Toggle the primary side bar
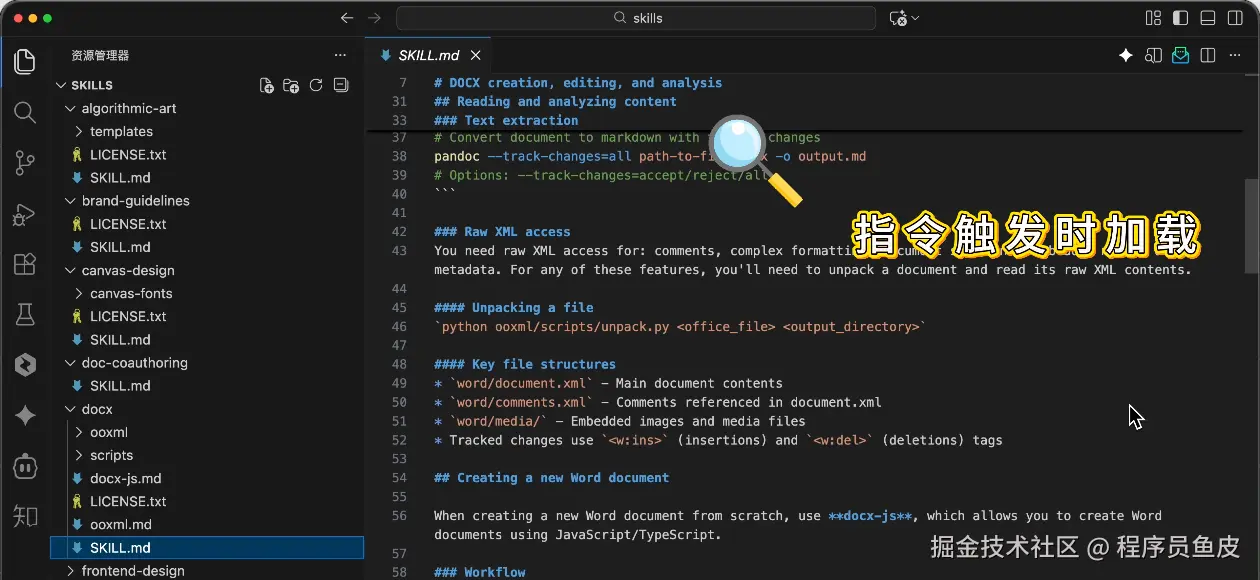 (x=1181, y=18)
